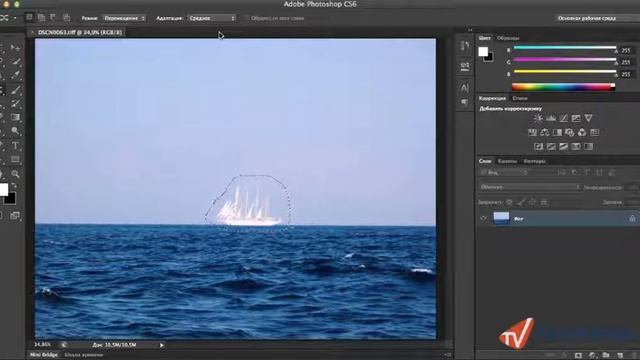Choose the Add to selection mode button

coord(41,18)
